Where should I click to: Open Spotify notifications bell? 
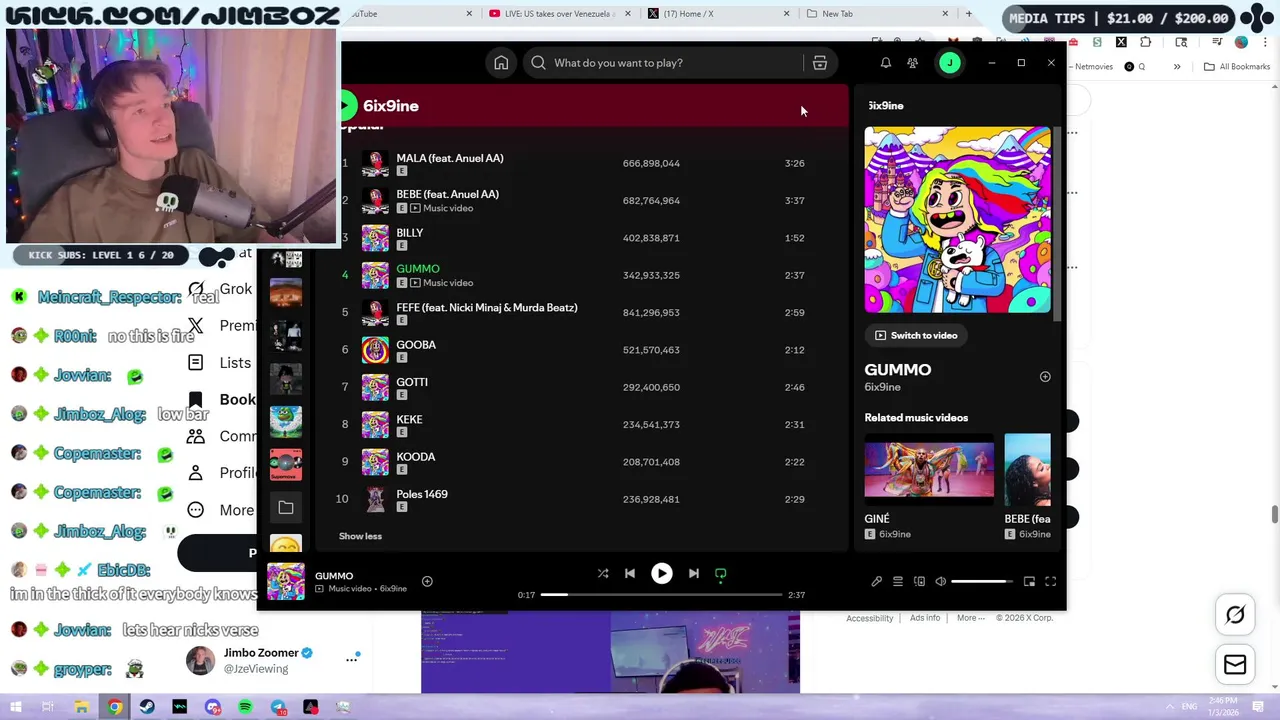[x=885, y=63]
